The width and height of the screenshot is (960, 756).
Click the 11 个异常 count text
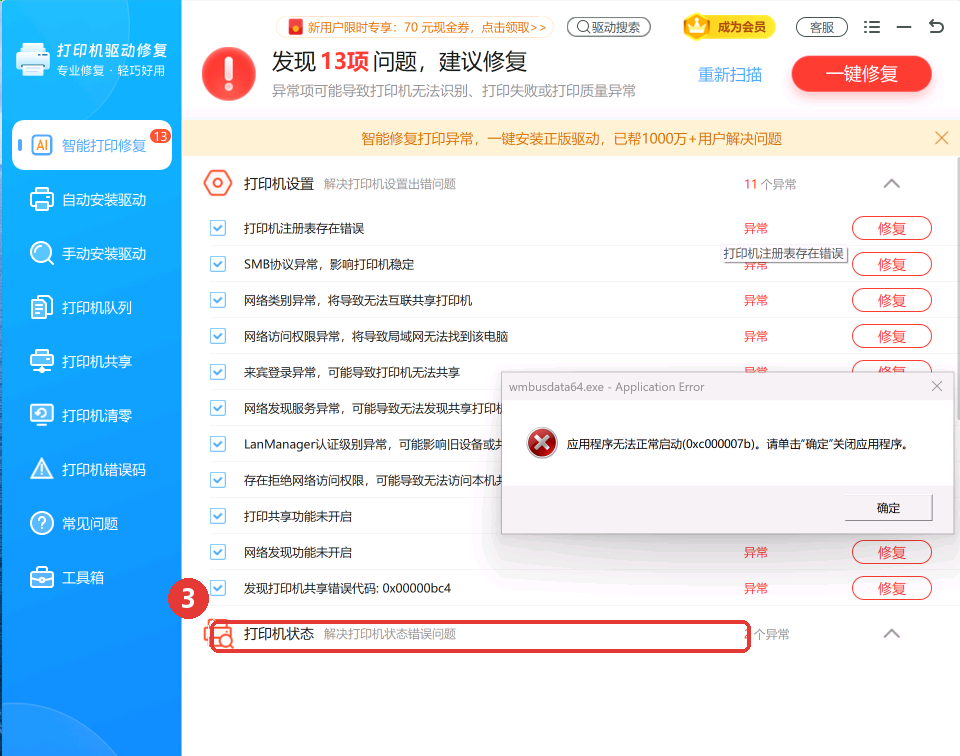point(770,184)
